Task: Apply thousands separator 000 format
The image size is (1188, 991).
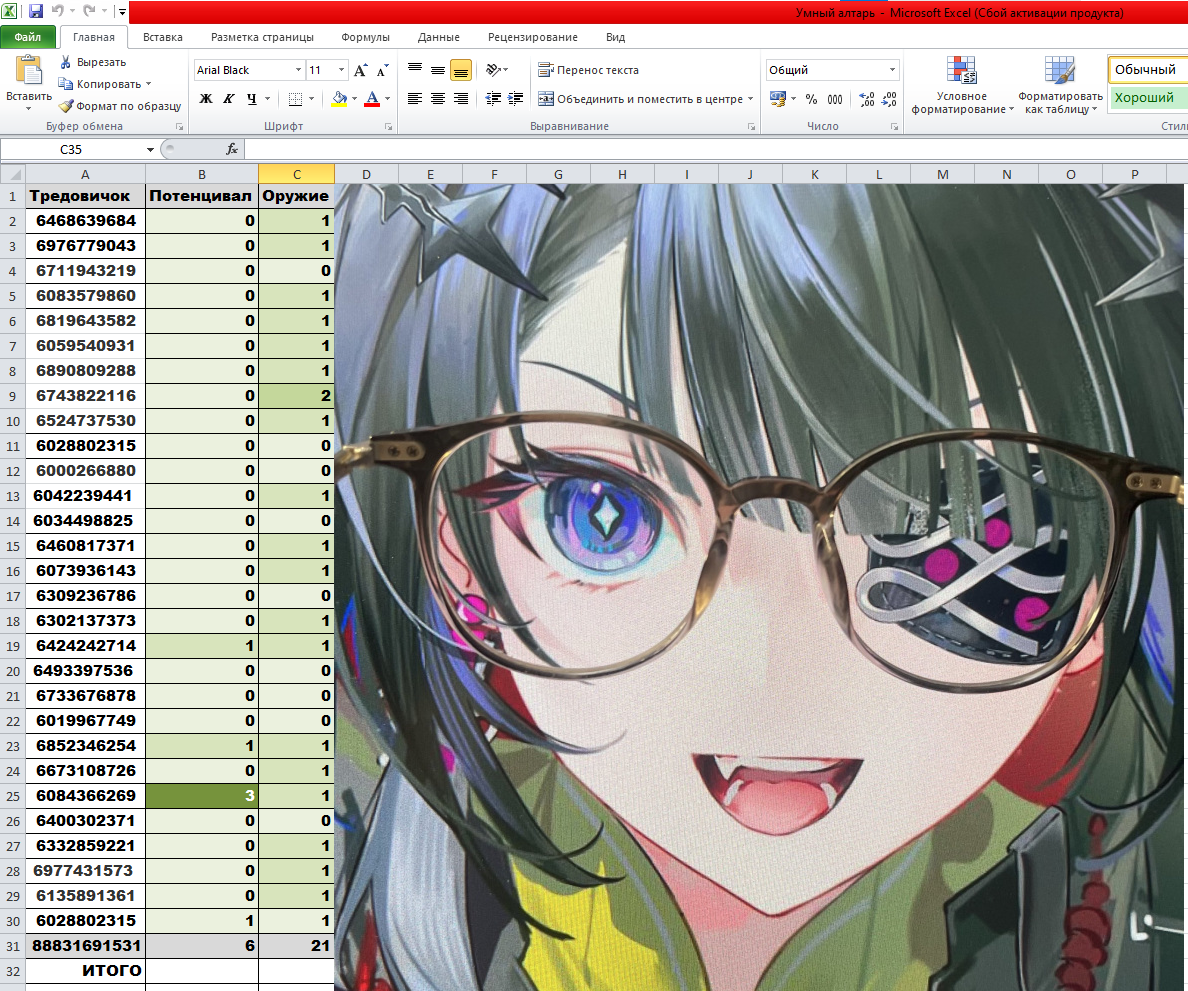Action: pyautogui.click(x=835, y=99)
